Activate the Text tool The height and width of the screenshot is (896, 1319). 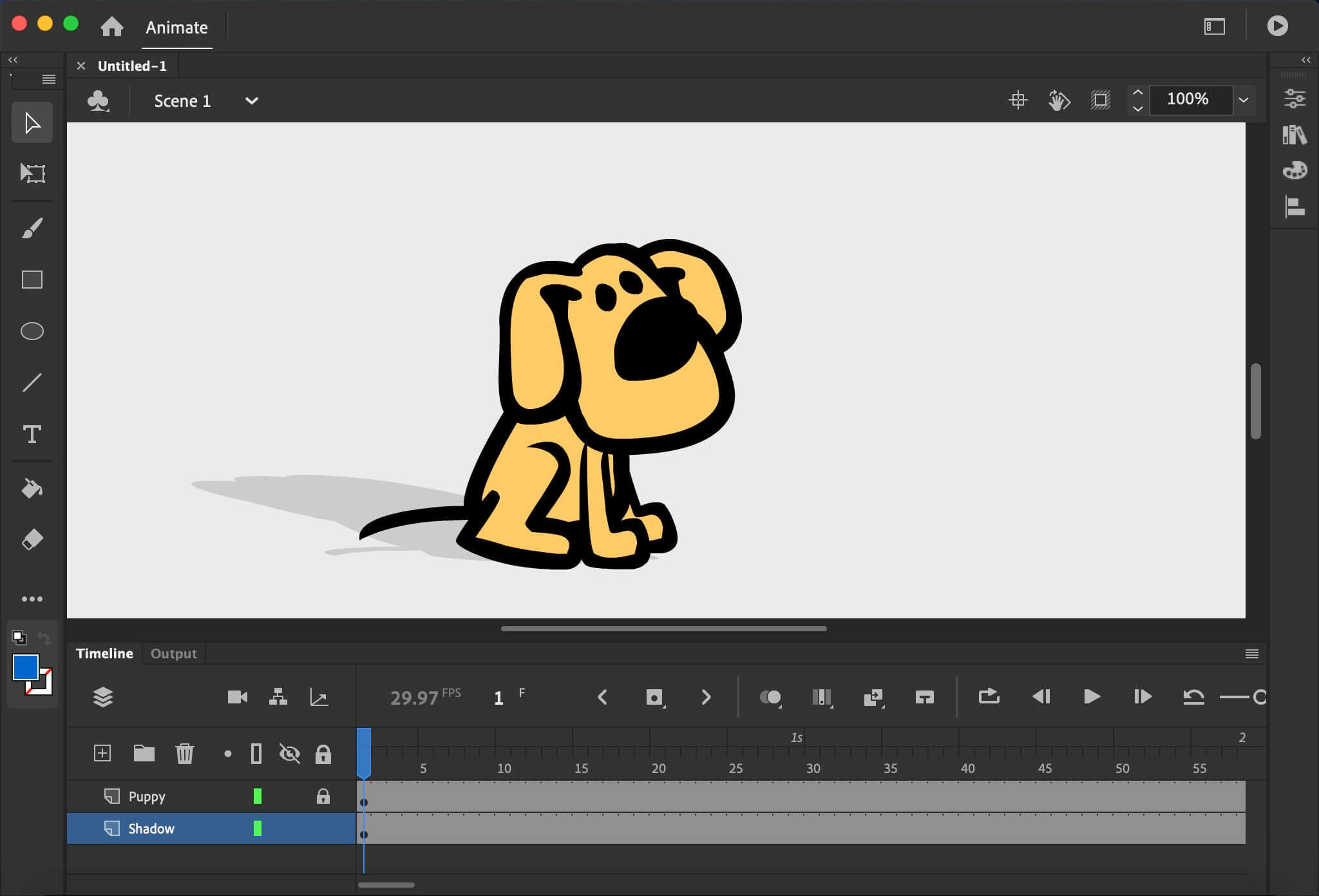[32, 434]
